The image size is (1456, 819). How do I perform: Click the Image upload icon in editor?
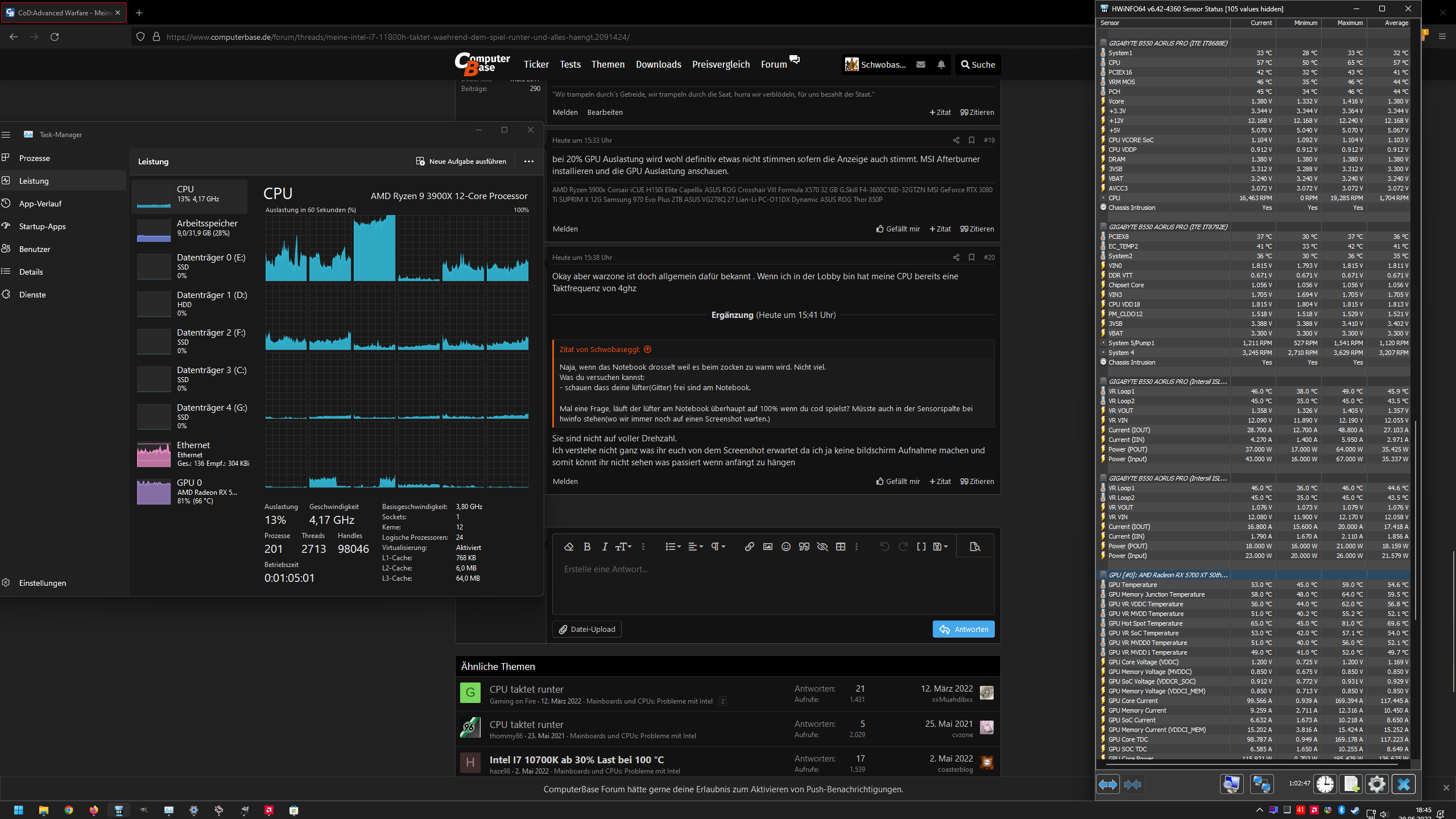click(768, 546)
